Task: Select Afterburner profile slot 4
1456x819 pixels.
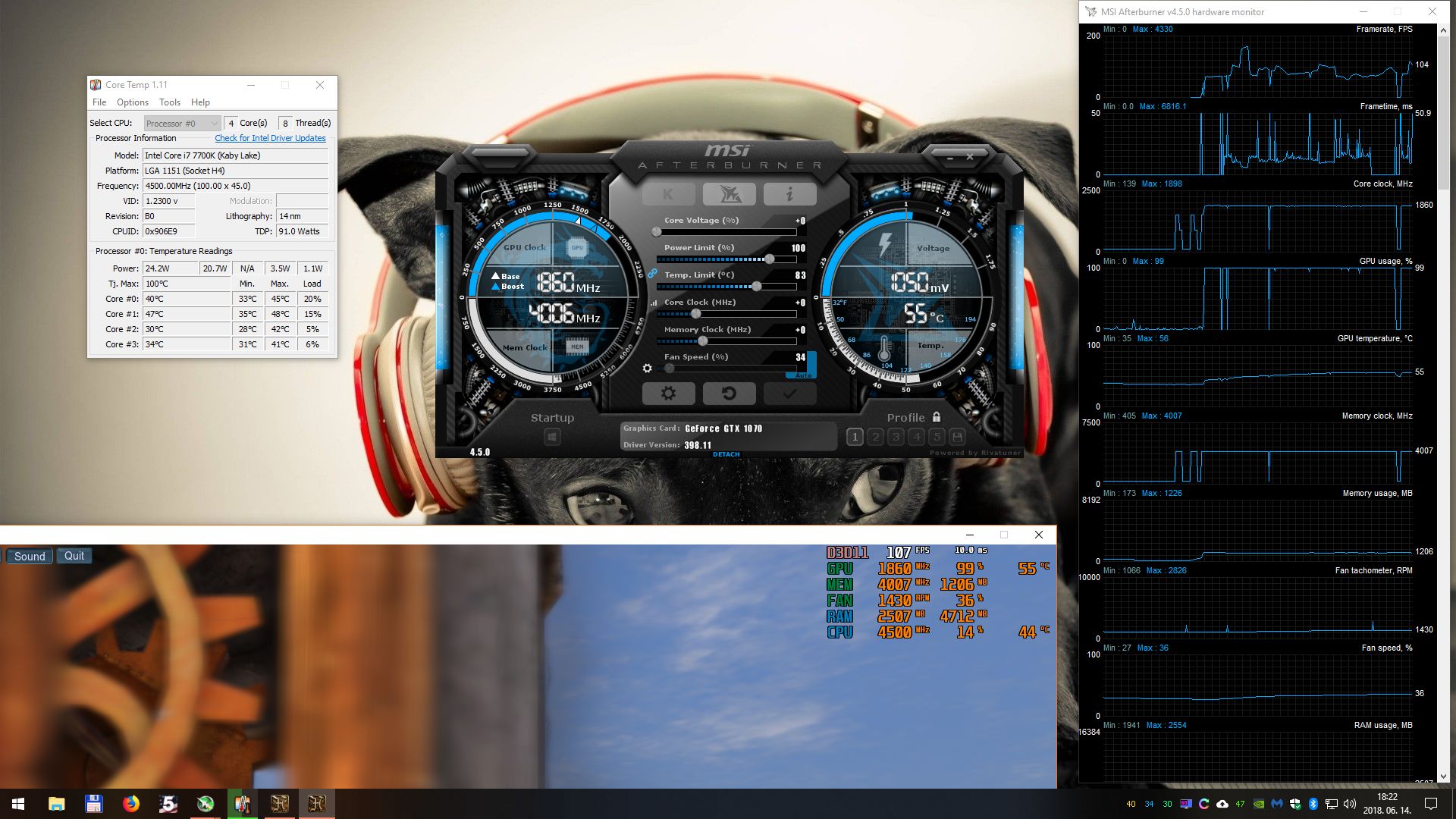Action: (916, 437)
